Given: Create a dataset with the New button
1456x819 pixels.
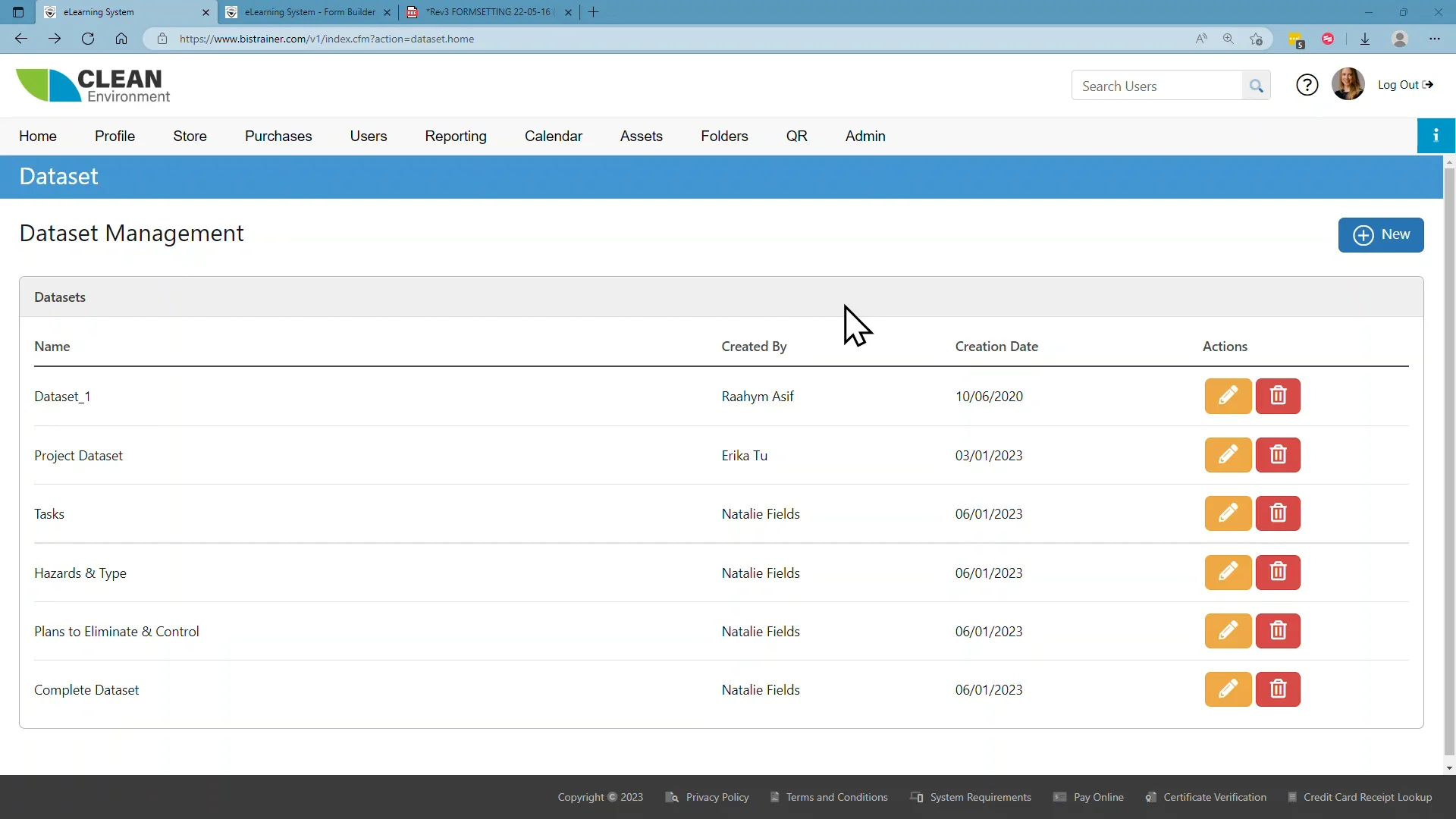Looking at the screenshot, I should (x=1382, y=235).
